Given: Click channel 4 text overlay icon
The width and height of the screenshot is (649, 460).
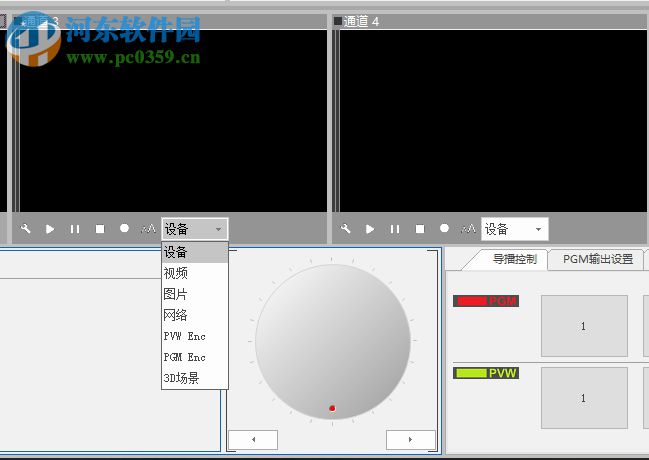Looking at the screenshot, I should 468,229.
